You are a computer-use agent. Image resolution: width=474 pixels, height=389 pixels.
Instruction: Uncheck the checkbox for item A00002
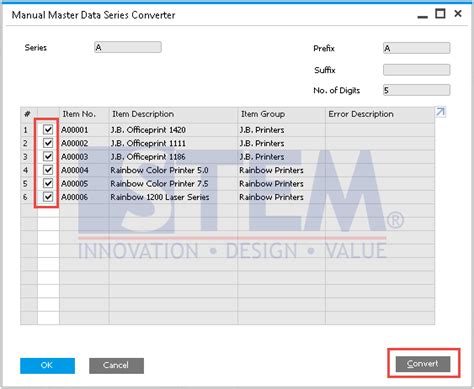pyautogui.click(x=48, y=143)
